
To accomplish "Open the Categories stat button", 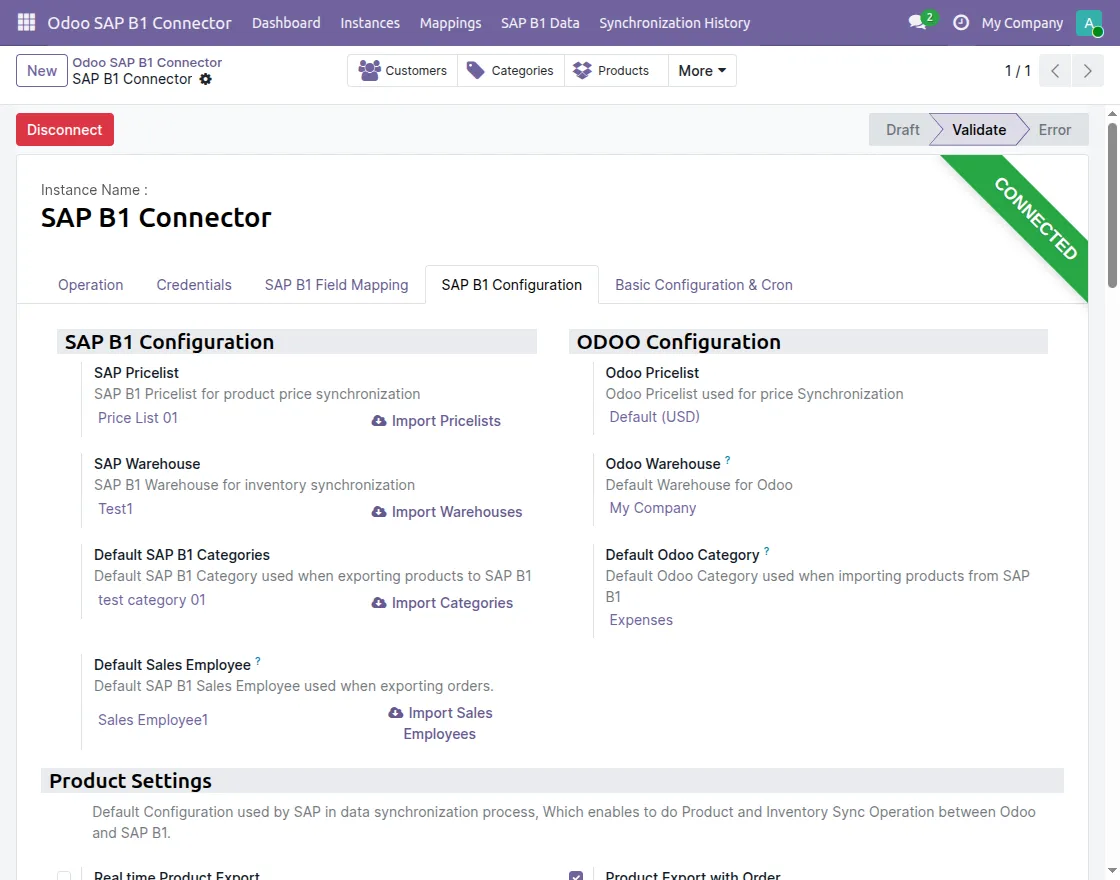I will (510, 71).
